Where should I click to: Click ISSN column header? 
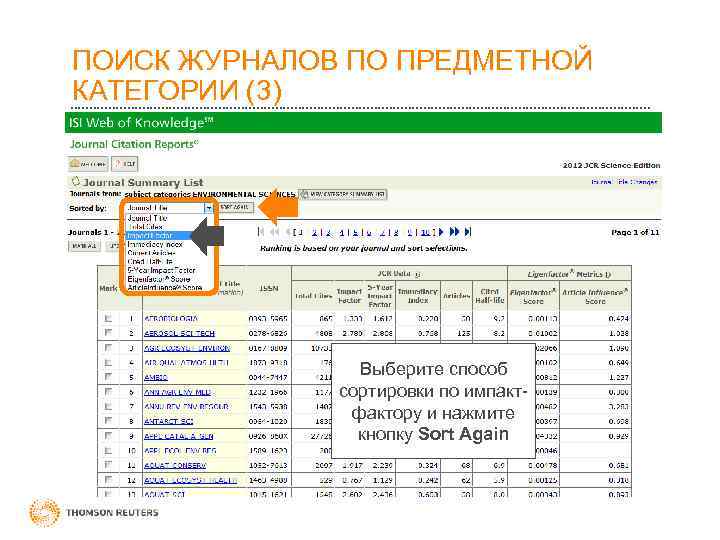click(269, 288)
